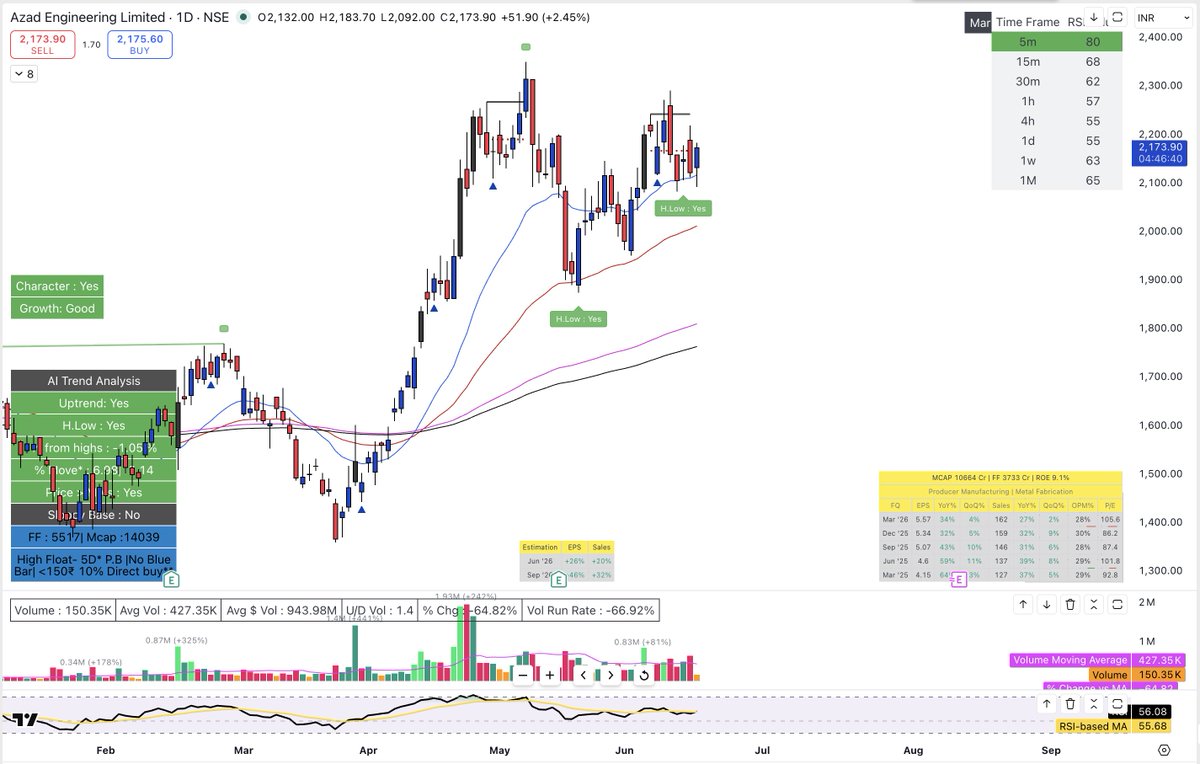This screenshot has width=1200, height=764.
Task: Maximize the main chart pane via top-right icon
Action: (1117, 18)
